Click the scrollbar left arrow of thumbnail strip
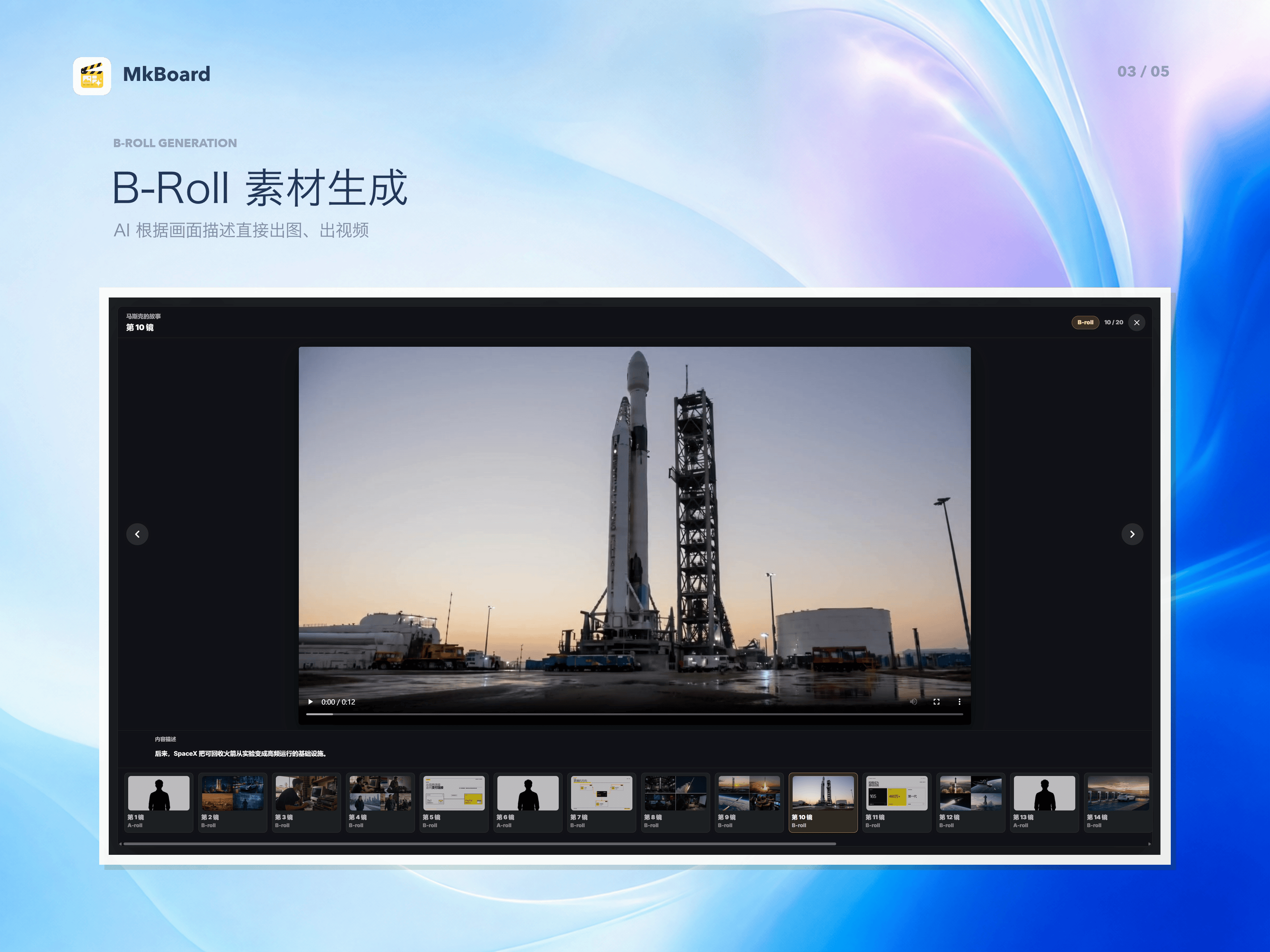The image size is (1270, 952). (121, 844)
